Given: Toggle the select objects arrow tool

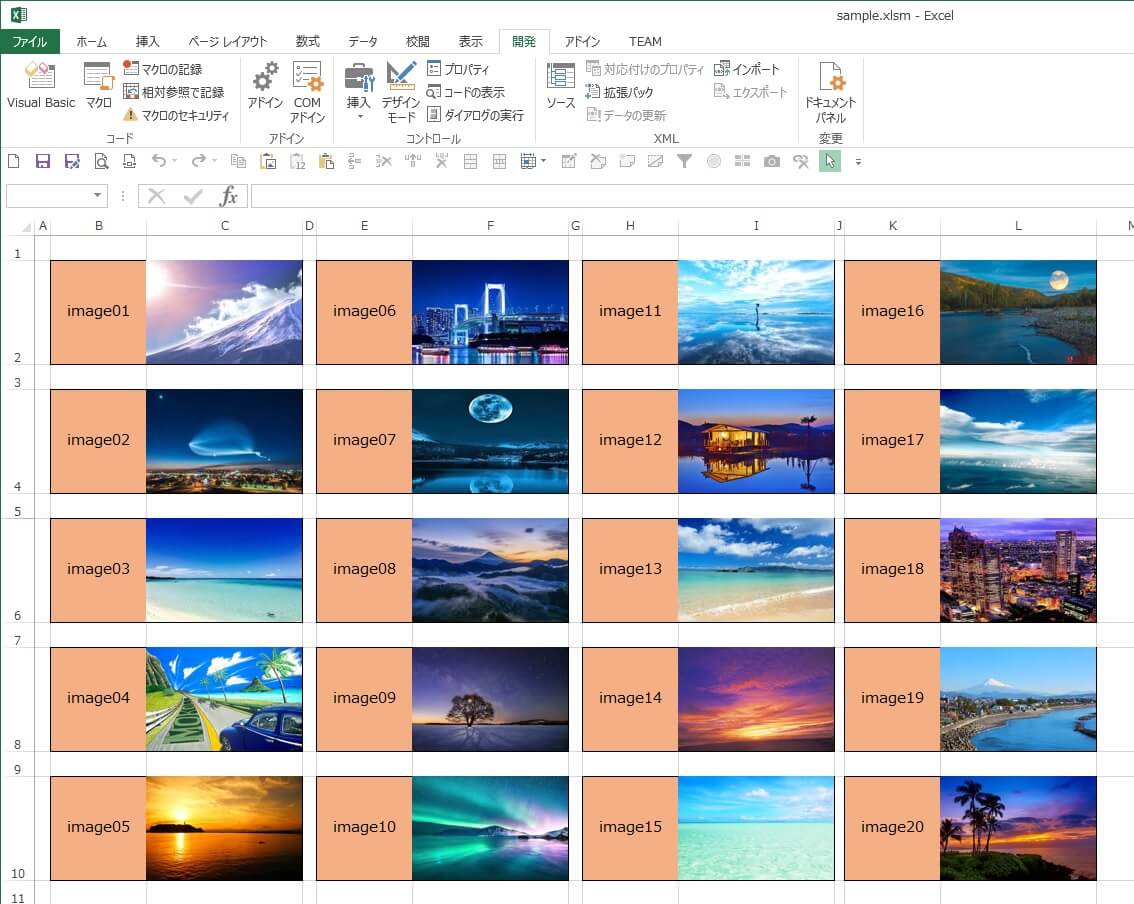Looking at the screenshot, I should tap(829, 161).
